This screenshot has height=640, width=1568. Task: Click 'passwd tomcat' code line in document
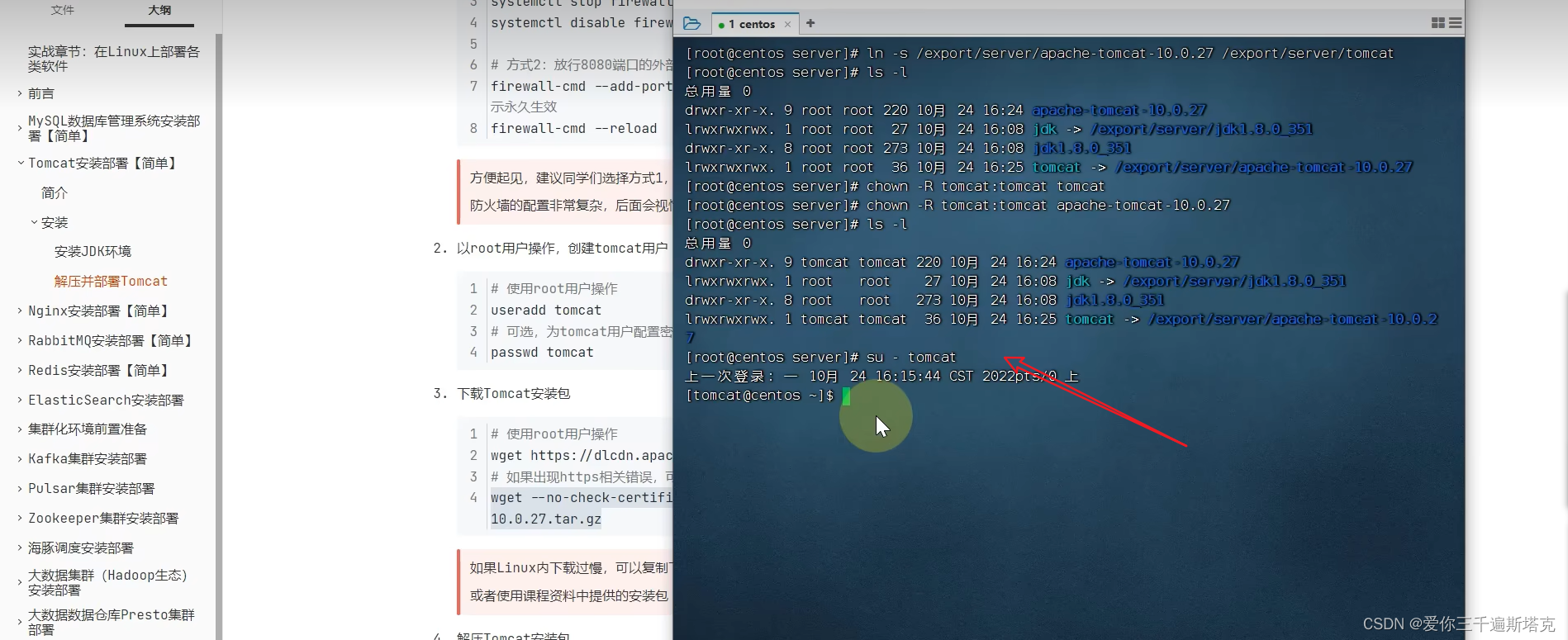click(x=542, y=352)
